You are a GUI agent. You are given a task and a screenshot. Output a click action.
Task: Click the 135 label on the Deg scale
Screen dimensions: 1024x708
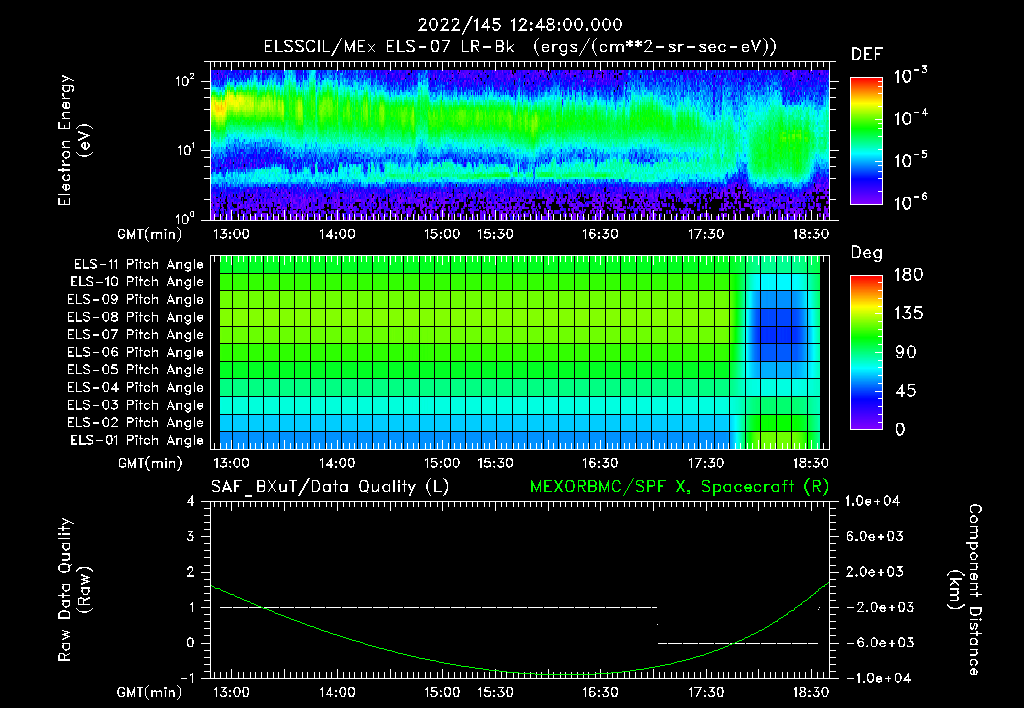pyautogui.click(x=908, y=313)
